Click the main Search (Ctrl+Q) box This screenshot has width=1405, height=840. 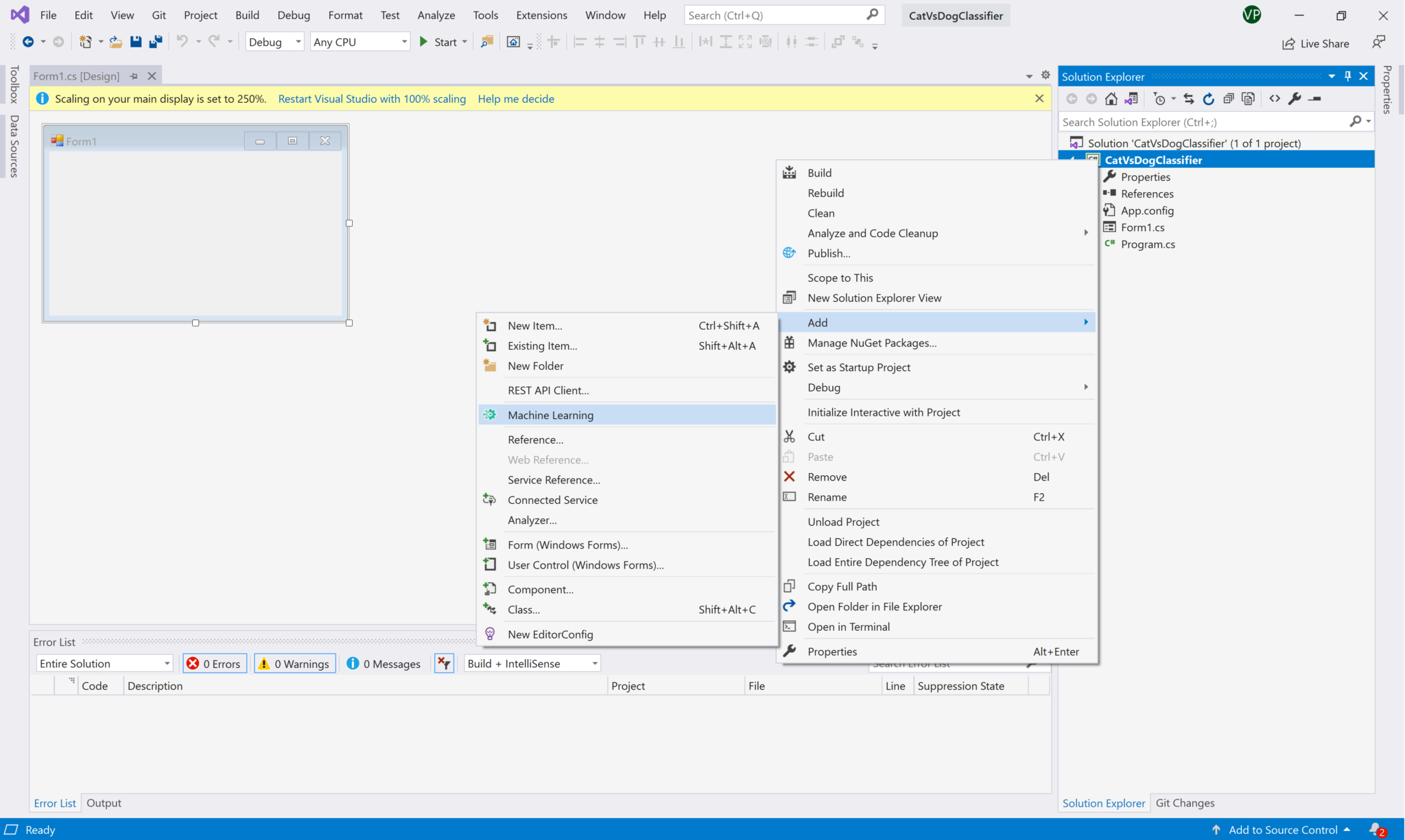(784, 15)
